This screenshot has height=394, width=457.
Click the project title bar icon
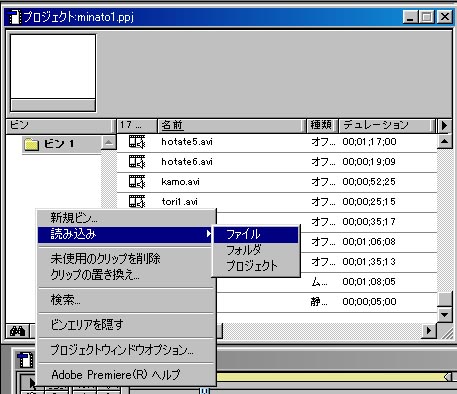[14, 17]
